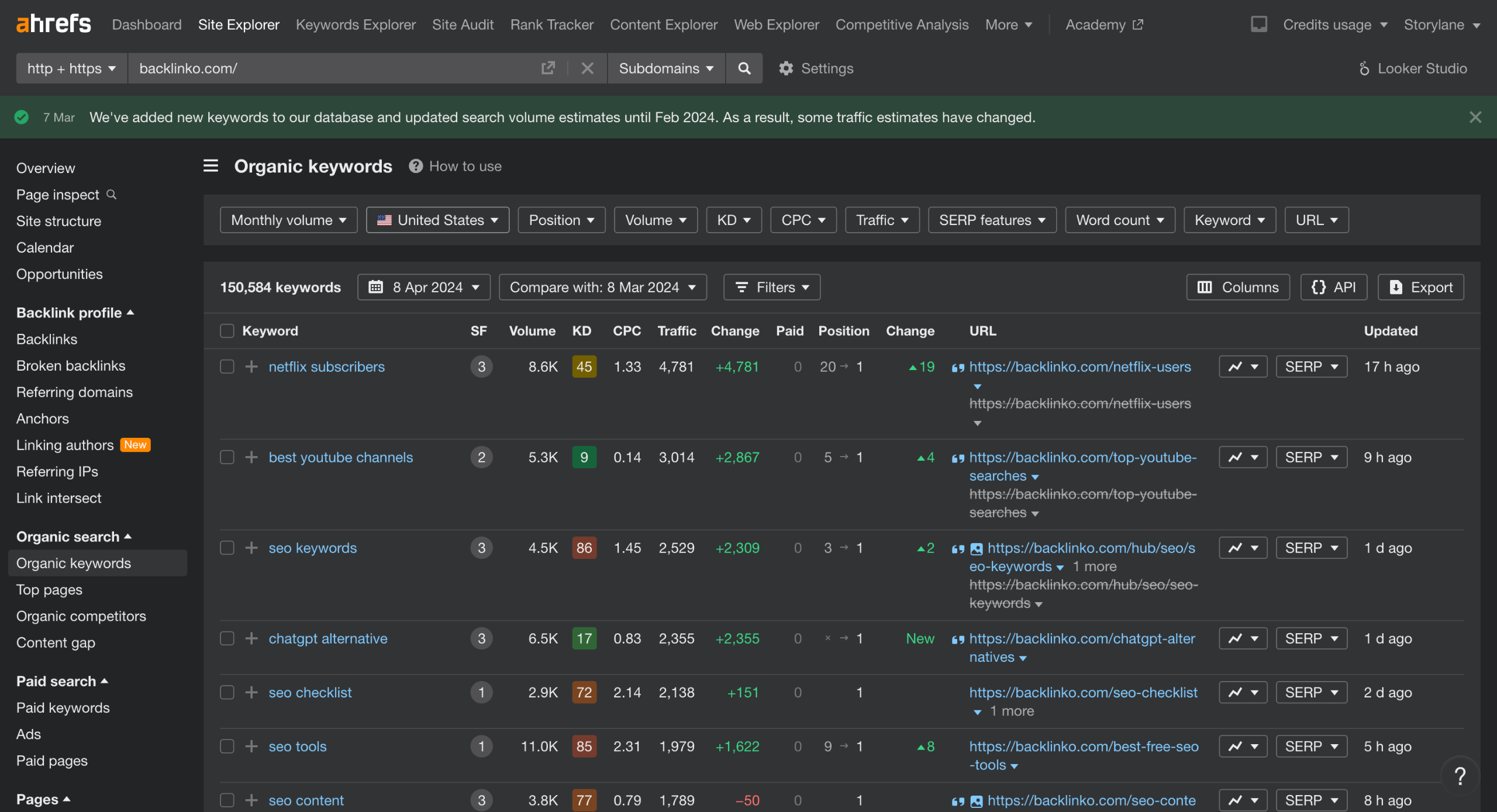Open the Subdomains mode dropdown
Screen dimensions: 1497x812
pyautogui.click(x=666, y=68)
